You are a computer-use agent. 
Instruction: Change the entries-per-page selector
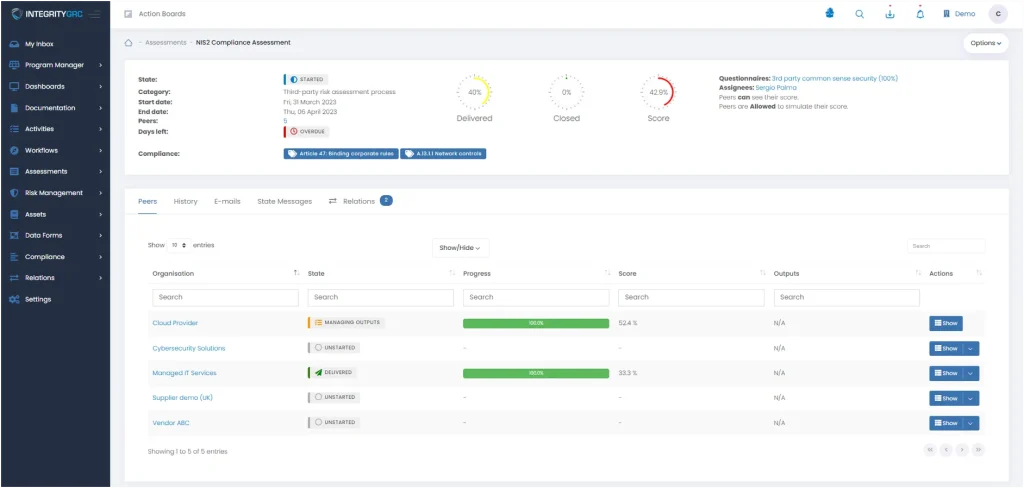tap(178, 245)
